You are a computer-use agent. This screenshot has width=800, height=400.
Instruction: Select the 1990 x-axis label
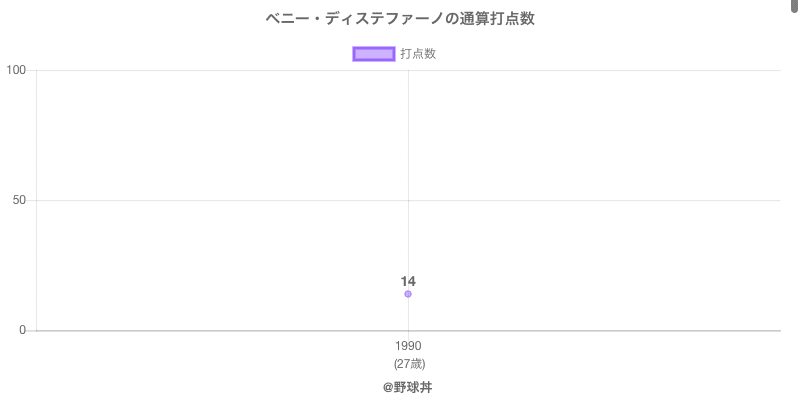pyautogui.click(x=408, y=346)
